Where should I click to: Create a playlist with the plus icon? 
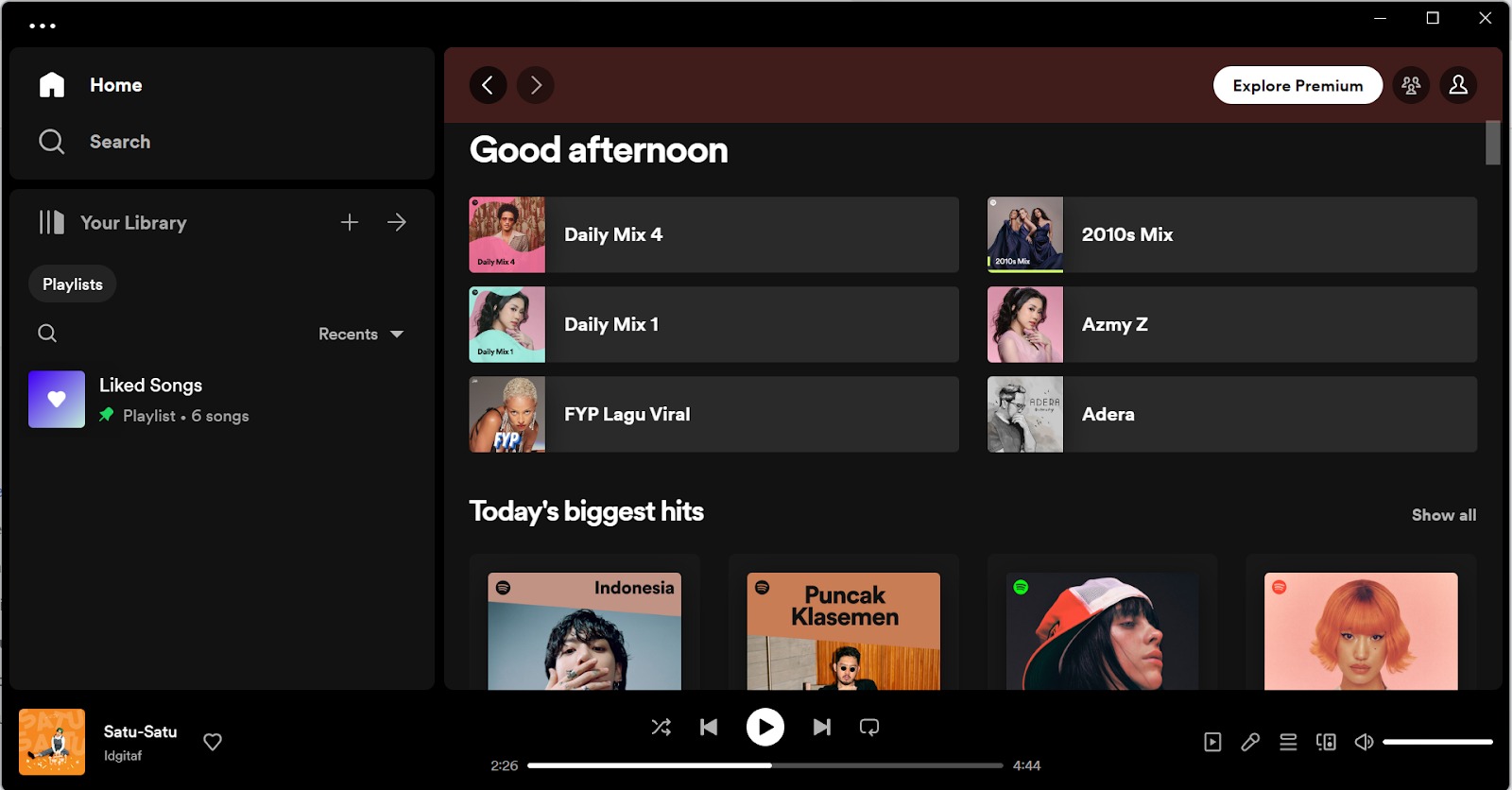coord(350,222)
